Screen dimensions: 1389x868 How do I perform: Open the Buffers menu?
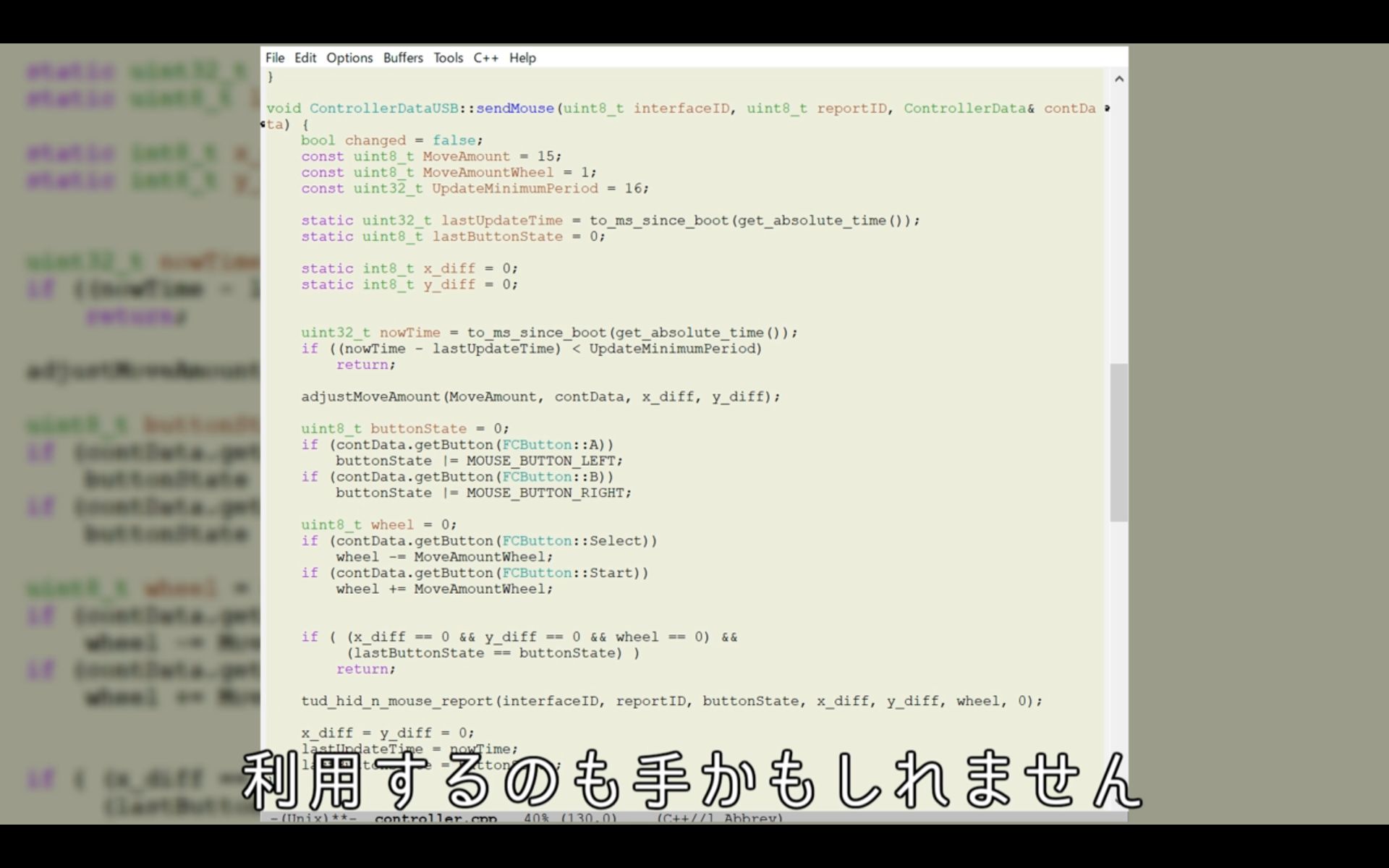403,58
